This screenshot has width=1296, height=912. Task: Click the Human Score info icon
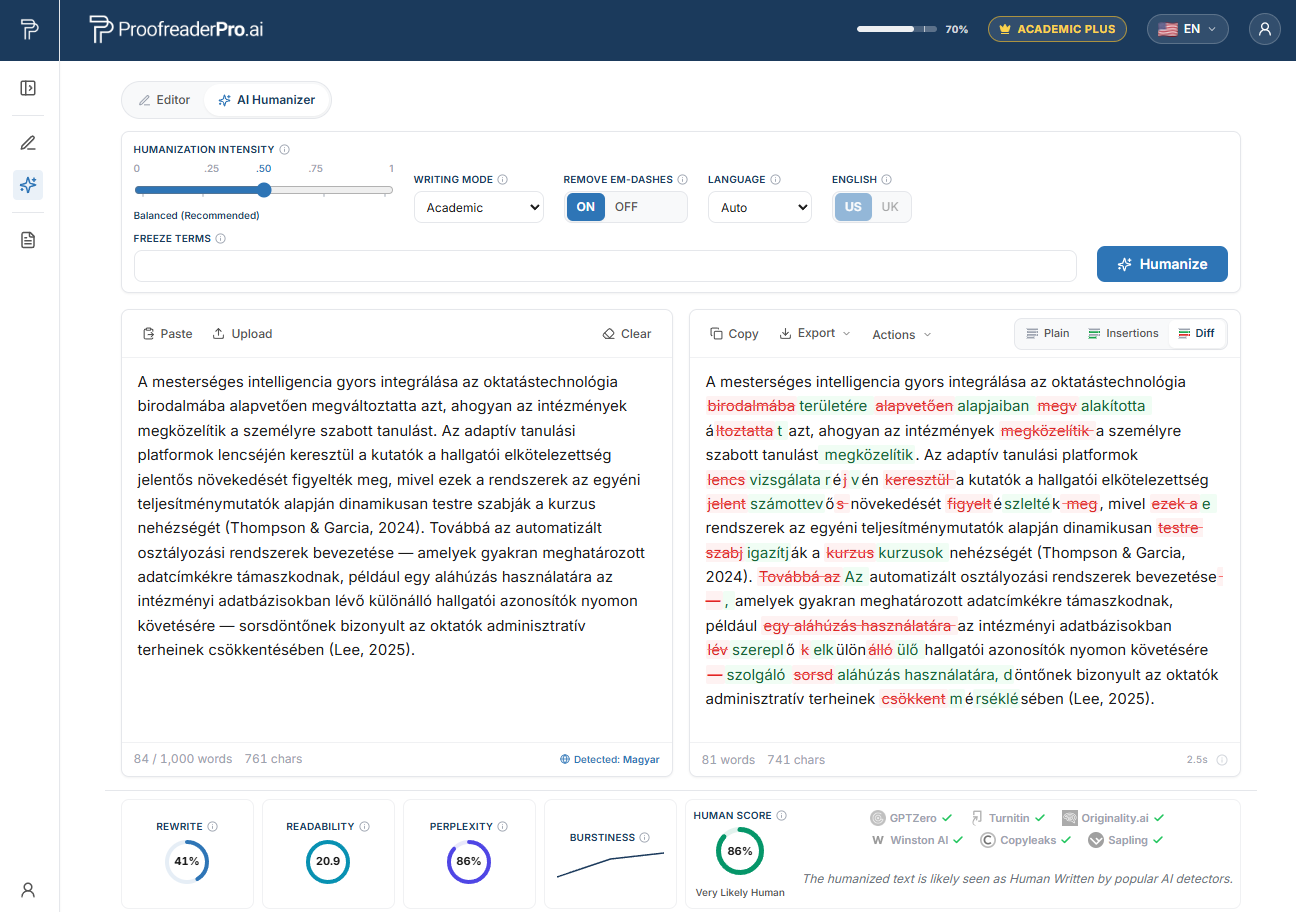point(781,816)
